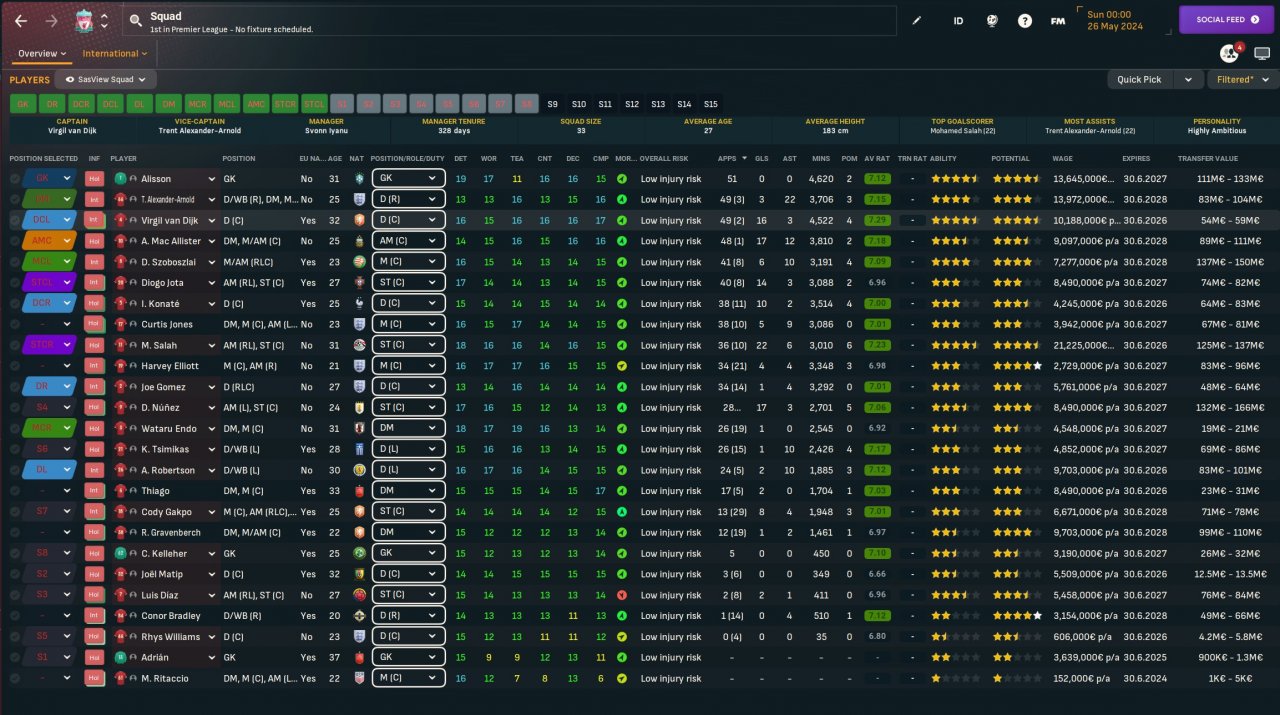Open the Filtered* dropdown
This screenshot has height=715, width=1280.
[1242, 79]
